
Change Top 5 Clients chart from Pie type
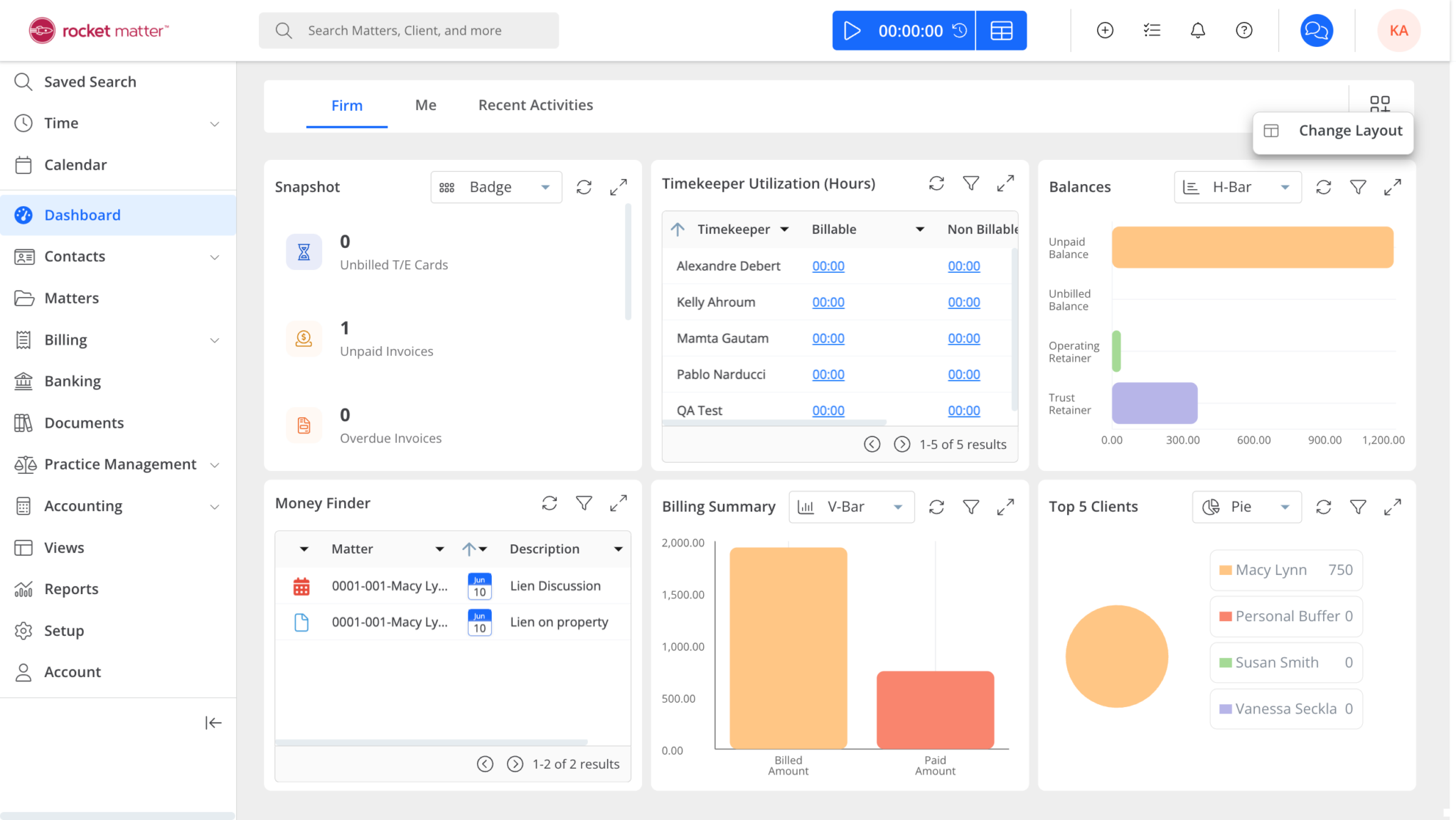tap(1246, 507)
